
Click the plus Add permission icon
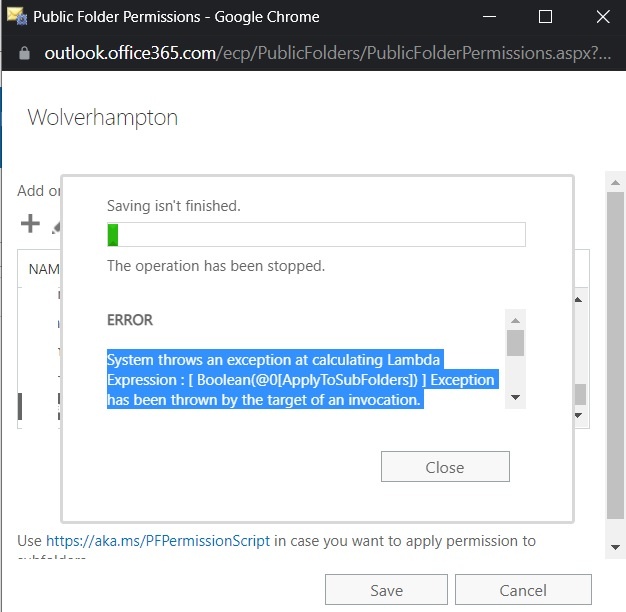coord(30,224)
